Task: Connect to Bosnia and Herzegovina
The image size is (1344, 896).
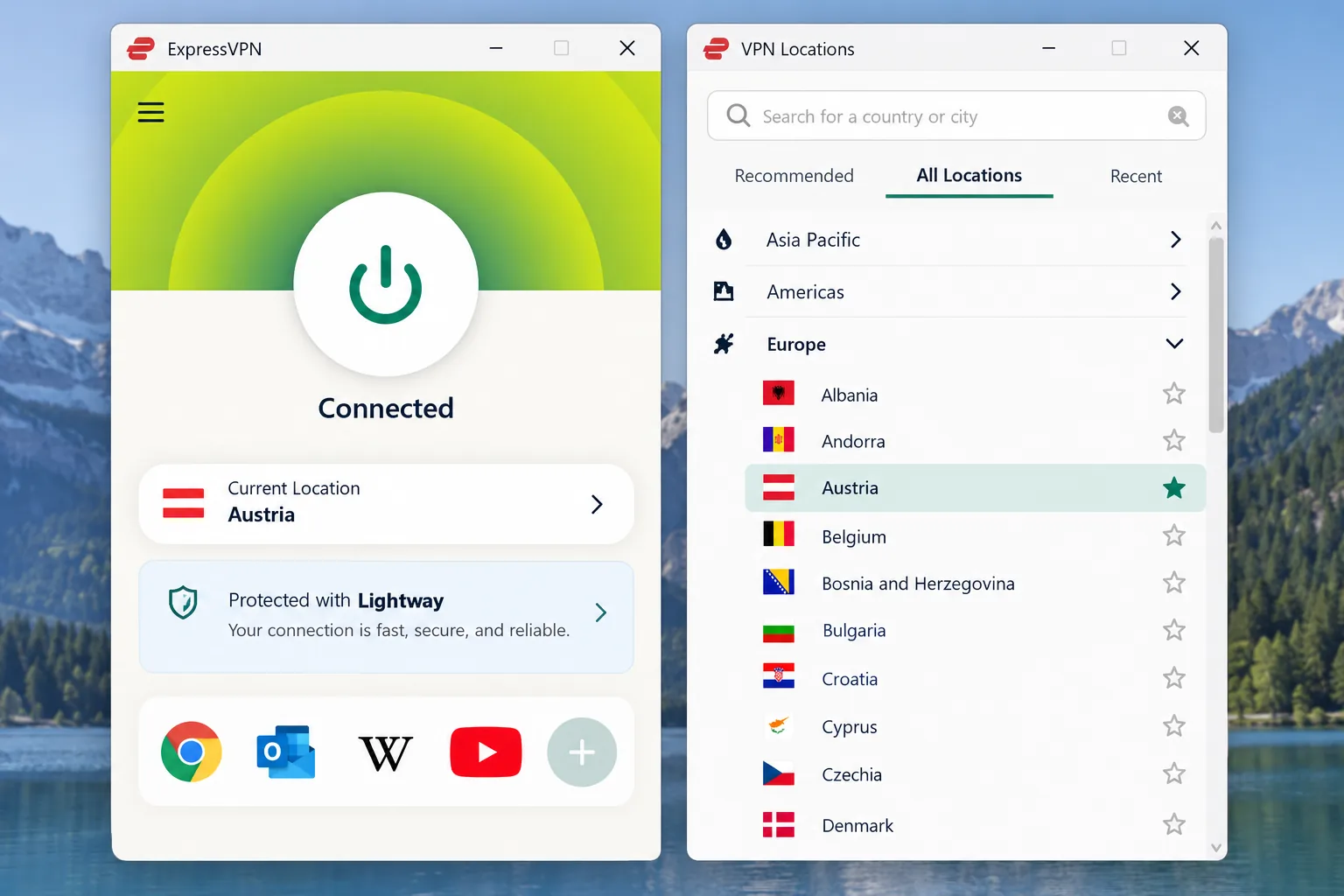Action: pos(975,583)
